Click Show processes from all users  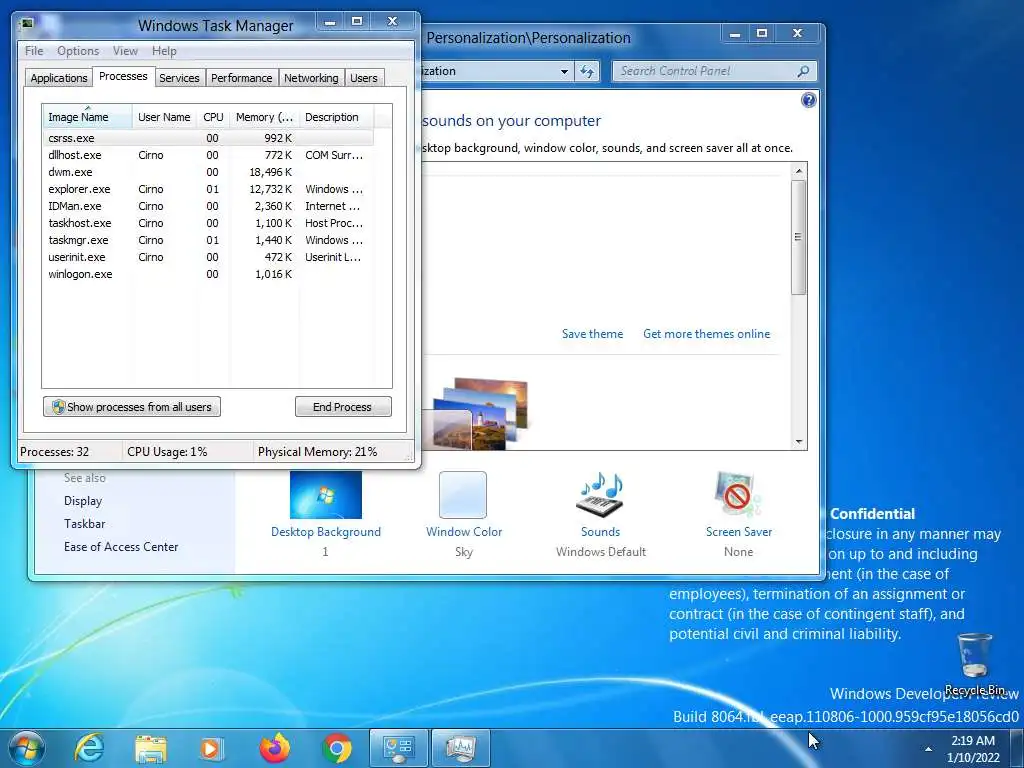click(132, 407)
